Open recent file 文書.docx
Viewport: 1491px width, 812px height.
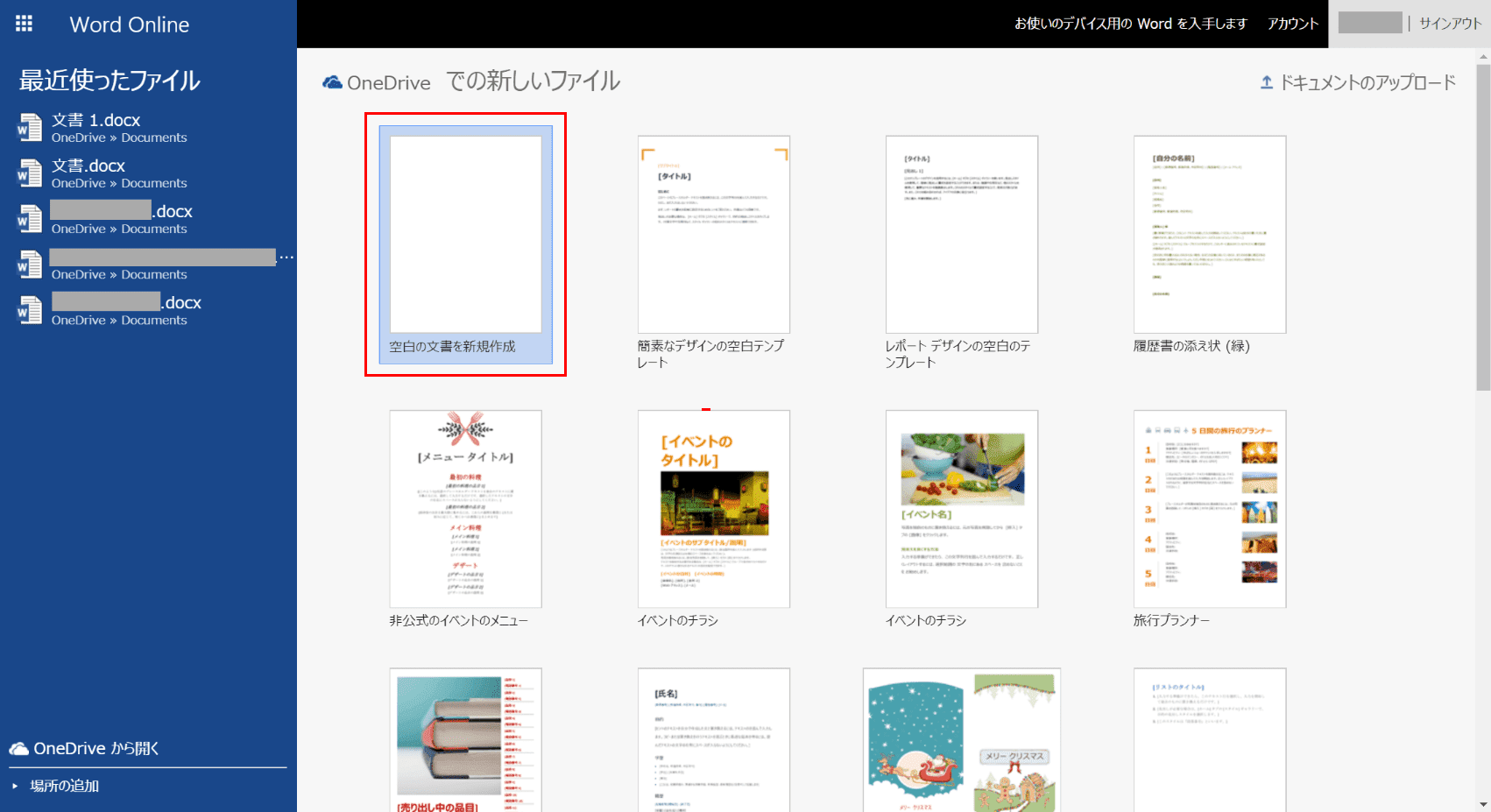pos(88,166)
